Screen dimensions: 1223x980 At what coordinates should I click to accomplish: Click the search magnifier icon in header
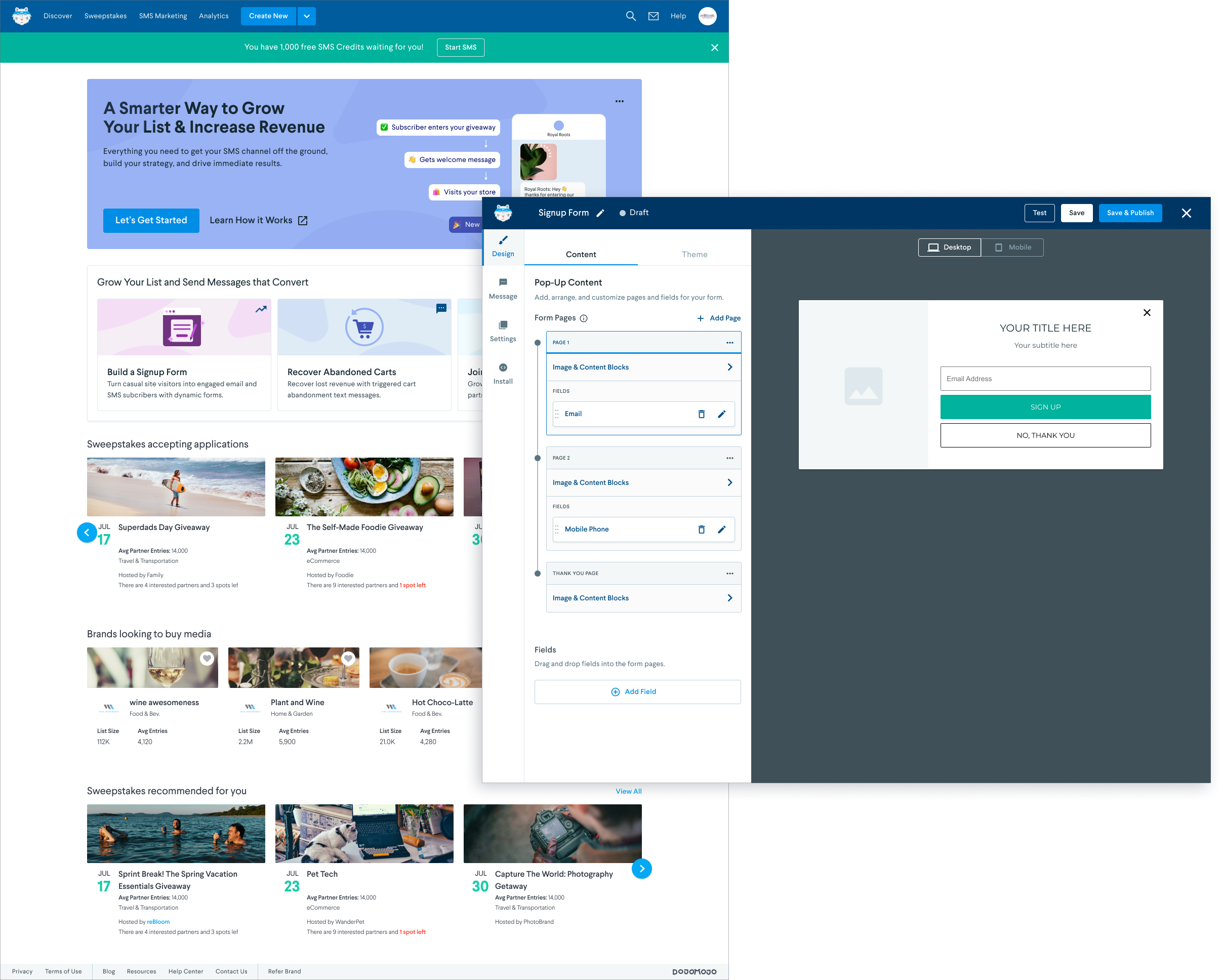pyautogui.click(x=630, y=16)
